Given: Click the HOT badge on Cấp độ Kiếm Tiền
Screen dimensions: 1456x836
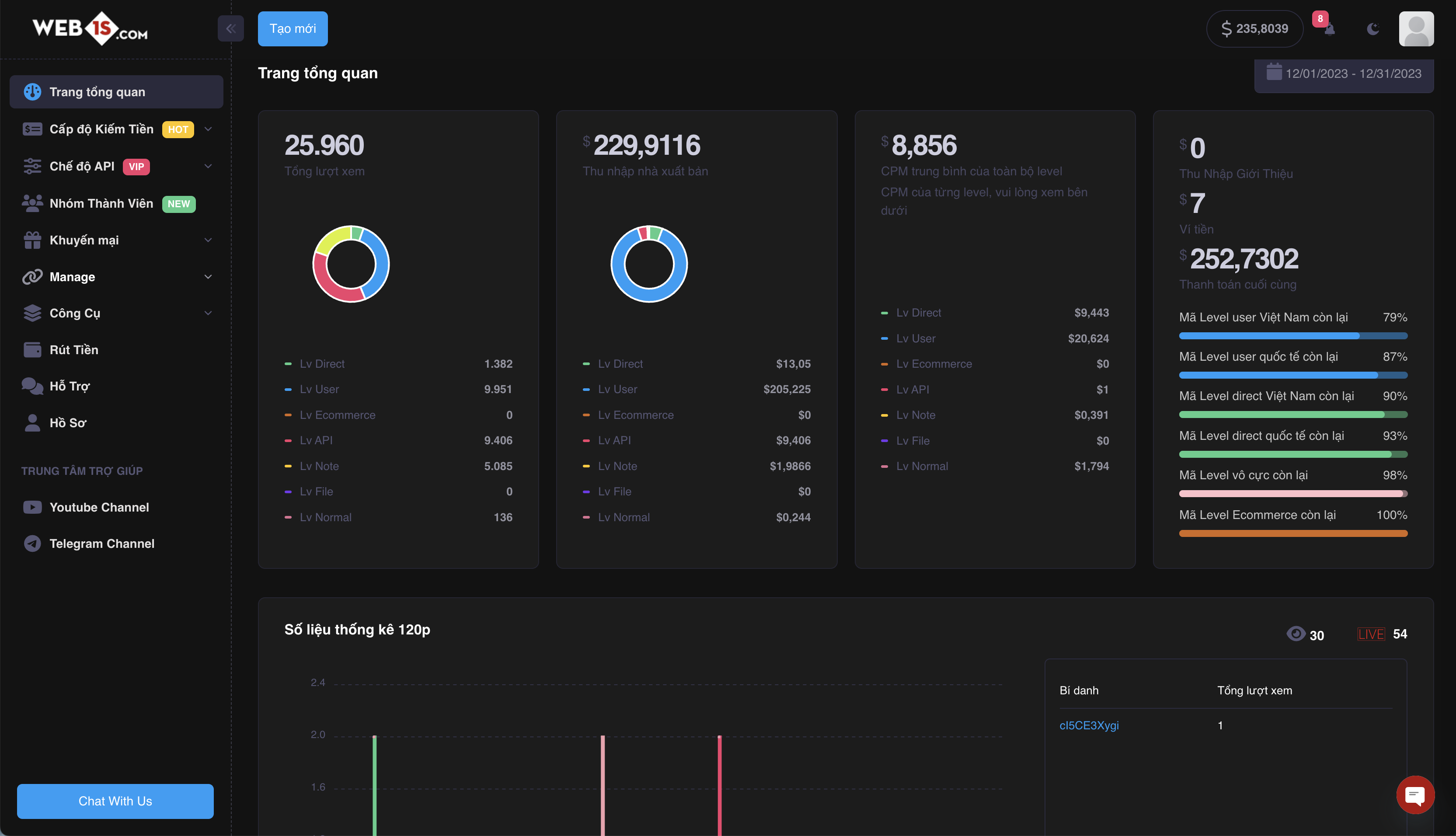Looking at the screenshot, I should point(178,130).
